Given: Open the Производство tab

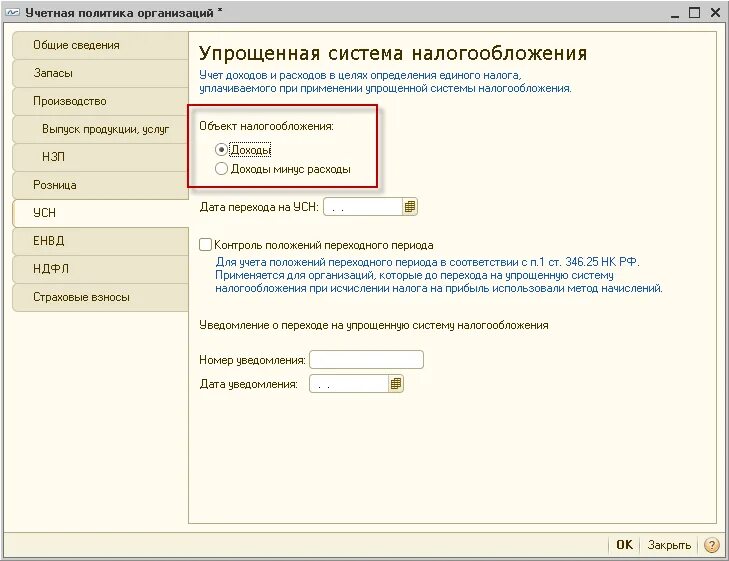Looking at the screenshot, I should (100, 101).
